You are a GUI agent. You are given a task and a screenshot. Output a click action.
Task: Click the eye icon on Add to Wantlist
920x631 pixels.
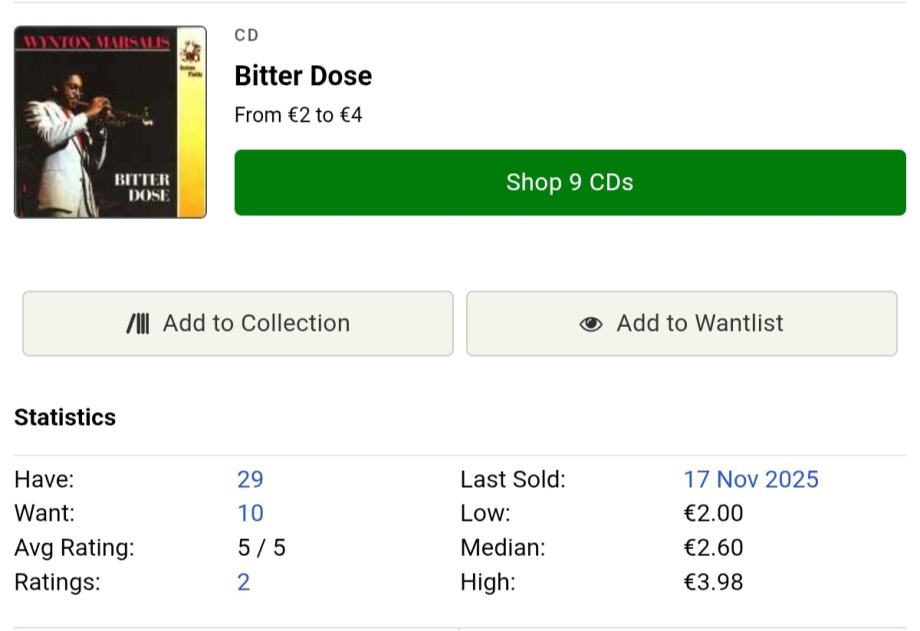(x=591, y=324)
